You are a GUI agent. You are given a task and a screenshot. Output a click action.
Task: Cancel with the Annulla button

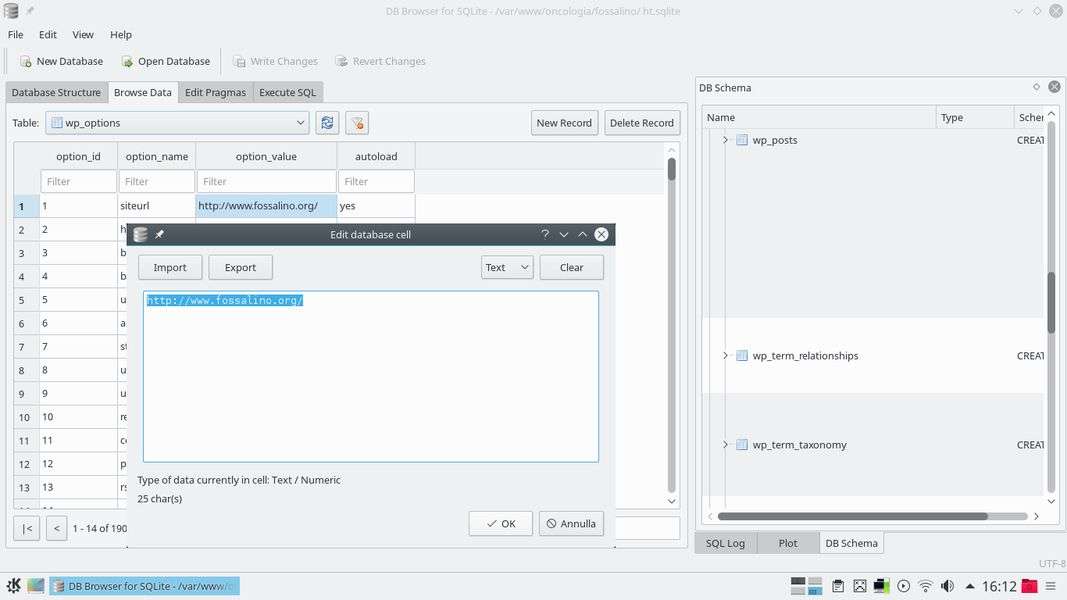572,524
